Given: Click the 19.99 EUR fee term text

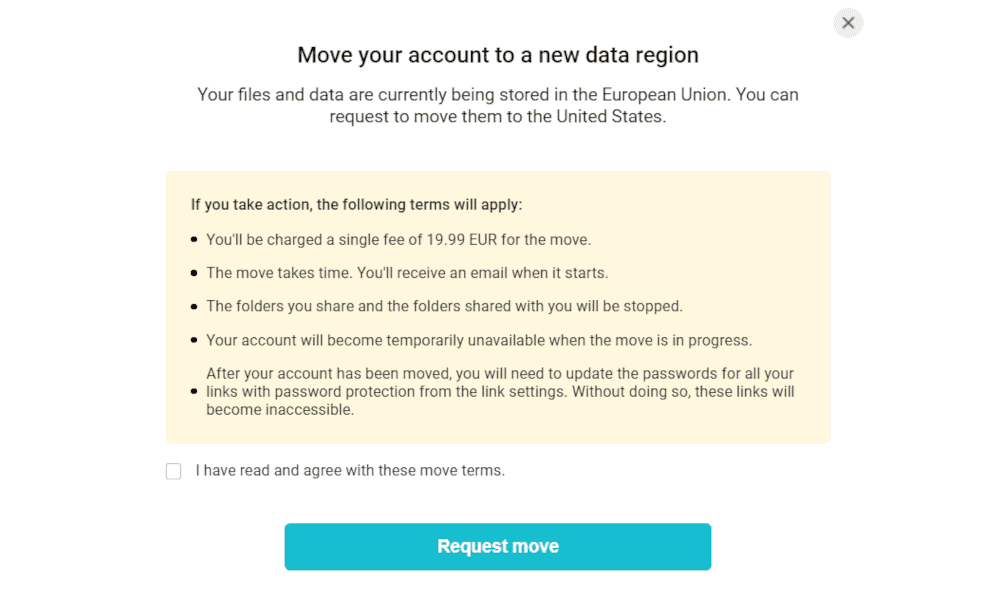Looking at the screenshot, I should (399, 240).
